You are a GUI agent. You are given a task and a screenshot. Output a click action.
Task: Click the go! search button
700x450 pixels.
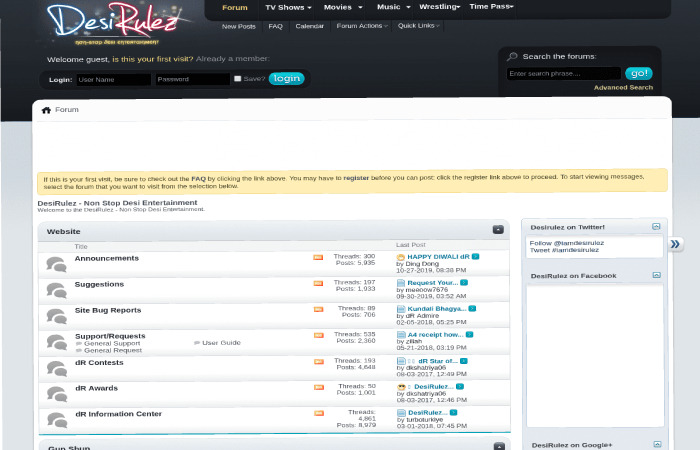tap(639, 73)
